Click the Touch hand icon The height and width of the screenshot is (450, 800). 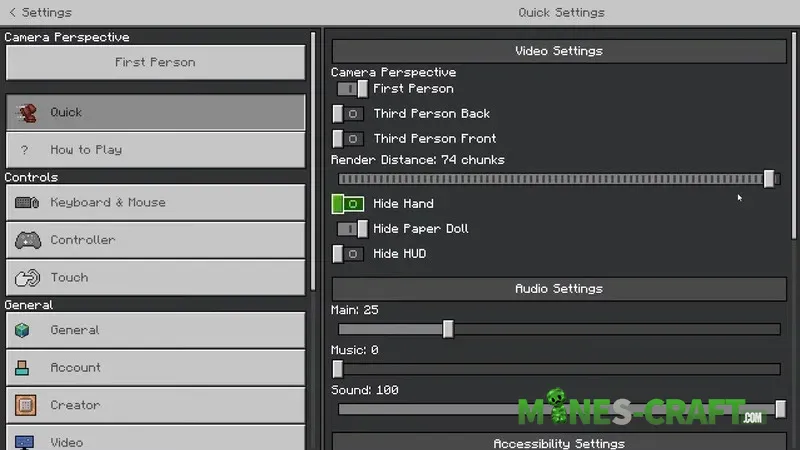(x=26, y=277)
